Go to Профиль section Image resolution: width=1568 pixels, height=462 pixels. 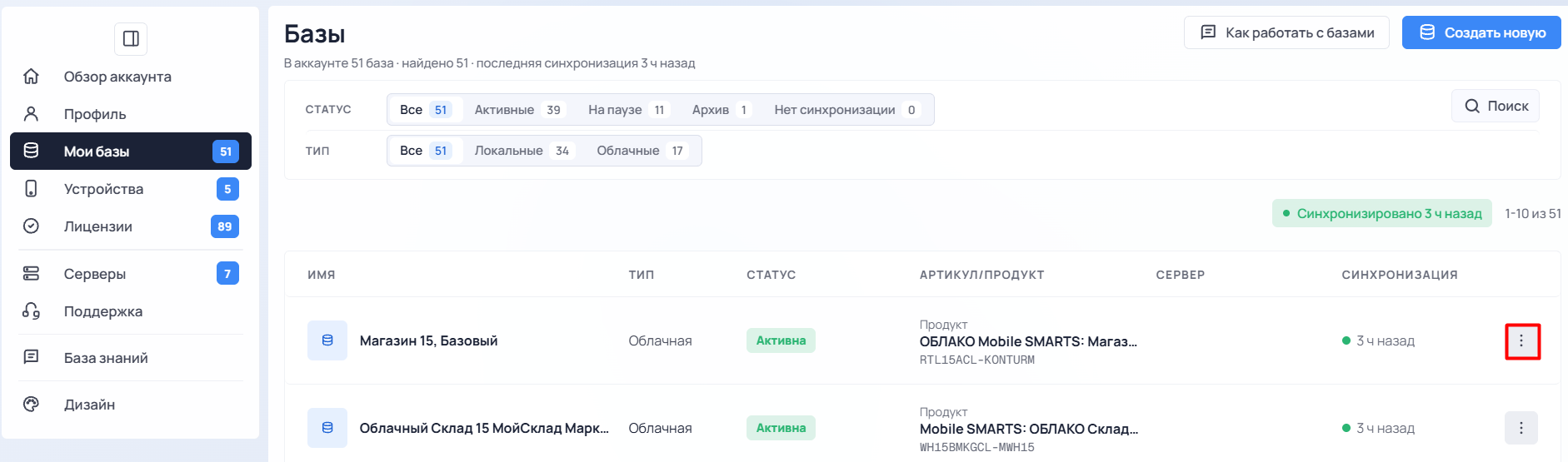pyautogui.click(x=131, y=114)
